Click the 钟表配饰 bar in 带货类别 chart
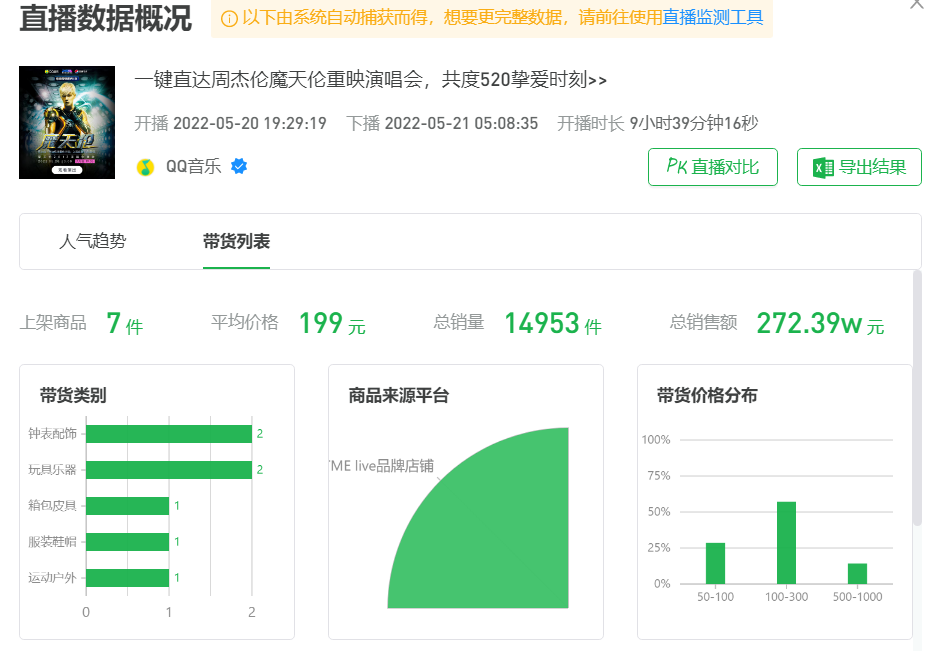This screenshot has width=928, height=651. pyautogui.click(x=169, y=434)
